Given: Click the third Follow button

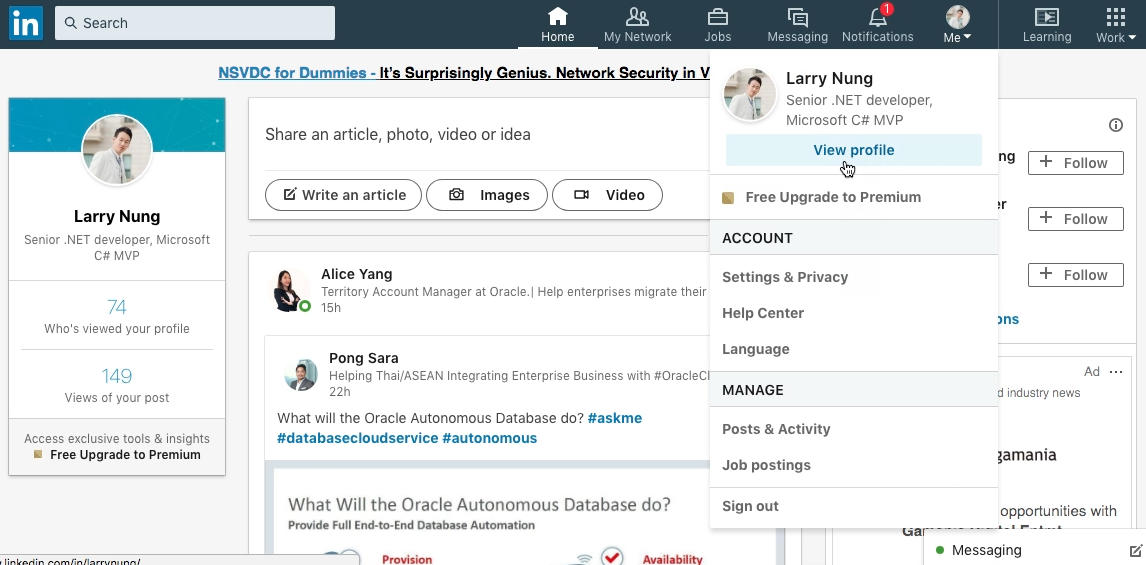Looking at the screenshot, I should (x=1075, y=275).
